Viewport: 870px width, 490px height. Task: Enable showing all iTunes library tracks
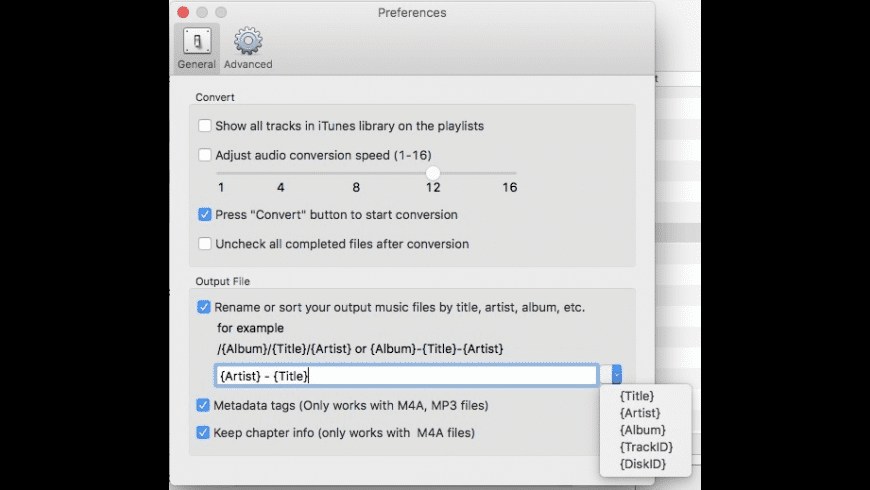(205, 126)
